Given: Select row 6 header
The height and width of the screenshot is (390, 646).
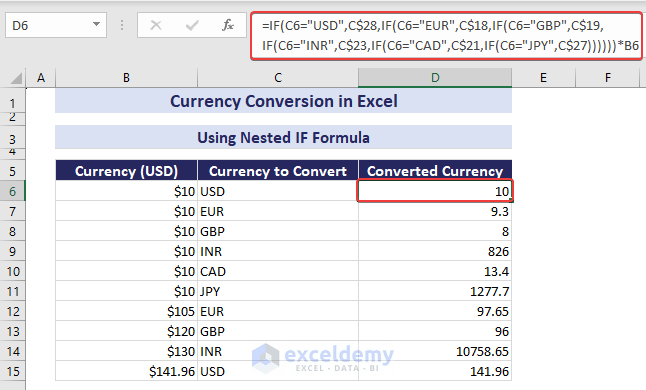Looking at the screenshot, I should (x=13, y=191).
